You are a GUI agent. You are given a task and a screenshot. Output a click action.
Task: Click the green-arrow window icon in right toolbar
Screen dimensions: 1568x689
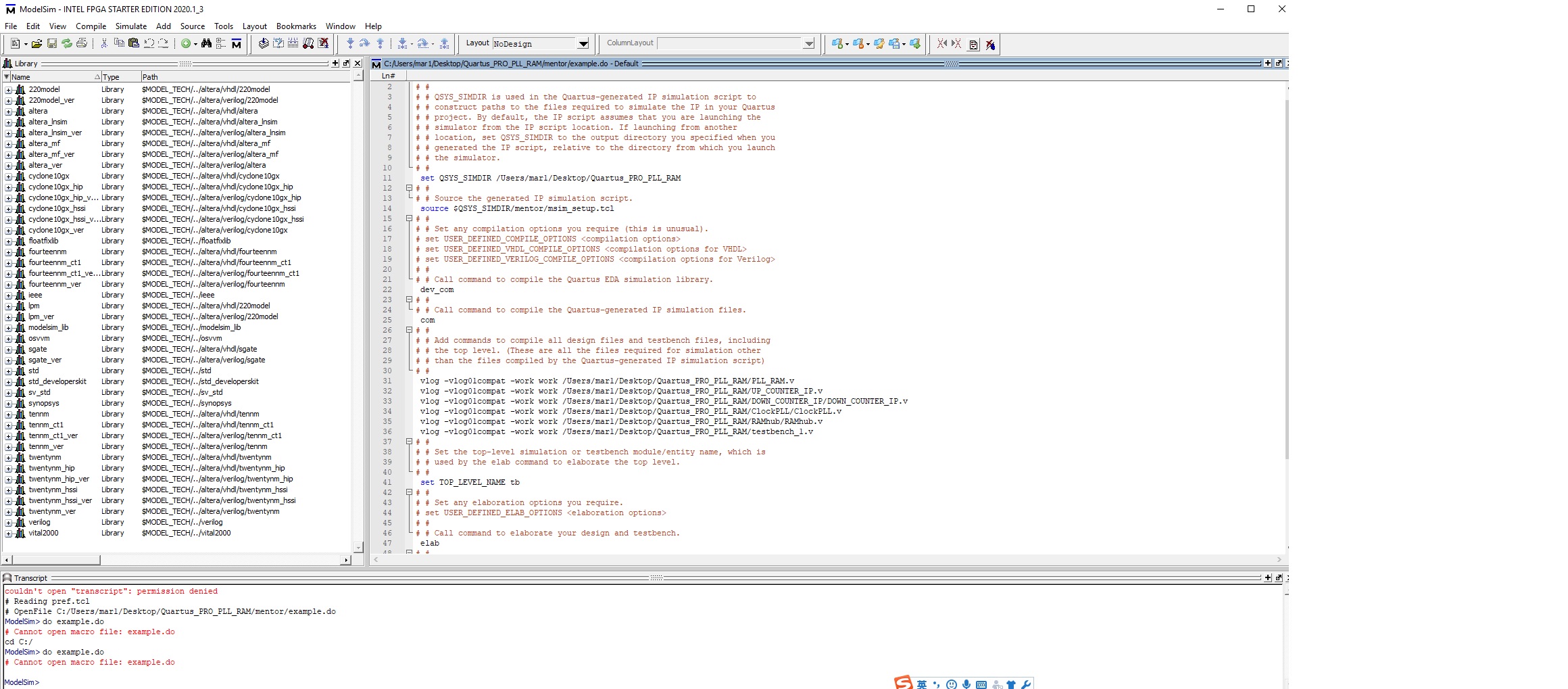(915, 44)
